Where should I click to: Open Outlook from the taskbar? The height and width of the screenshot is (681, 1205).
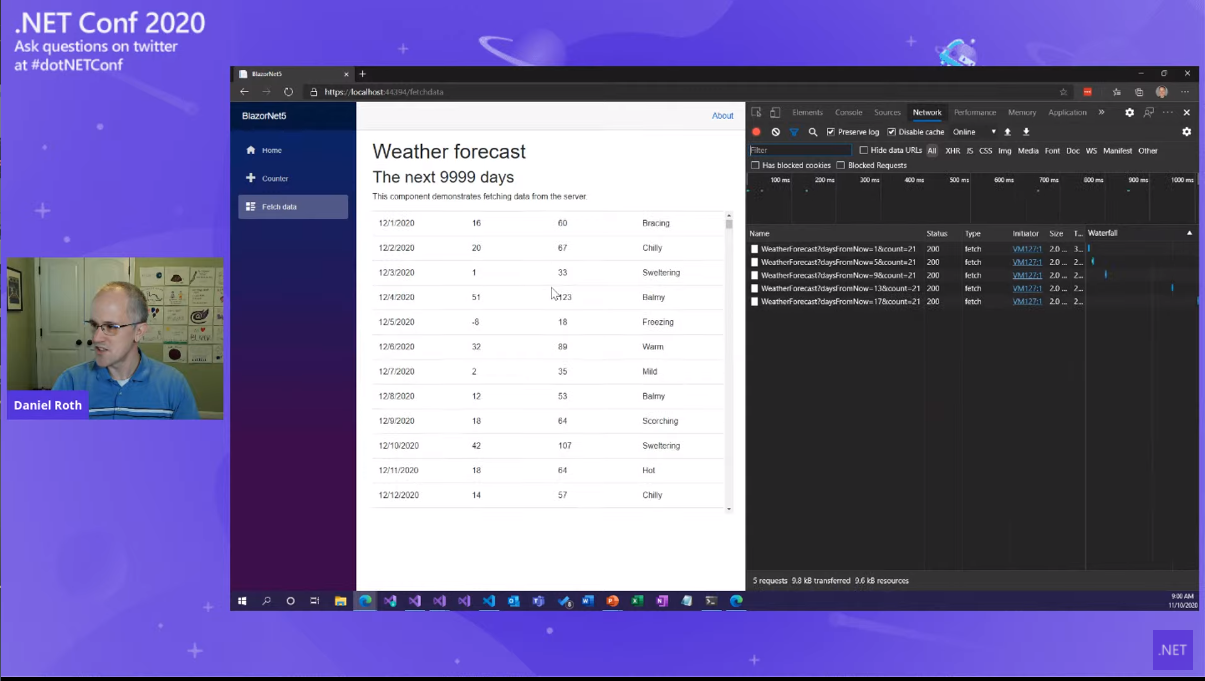514,601
